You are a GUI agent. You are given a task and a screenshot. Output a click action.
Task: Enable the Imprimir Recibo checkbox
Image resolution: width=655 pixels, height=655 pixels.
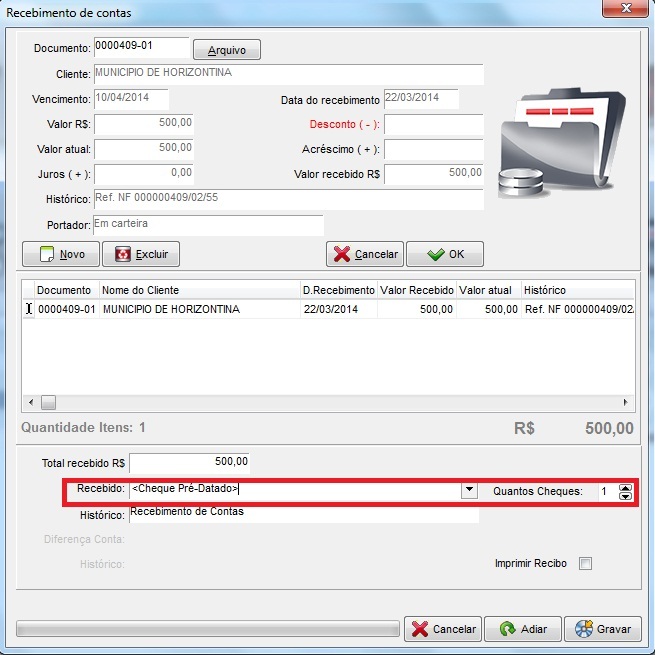click(x=586, y=564)
